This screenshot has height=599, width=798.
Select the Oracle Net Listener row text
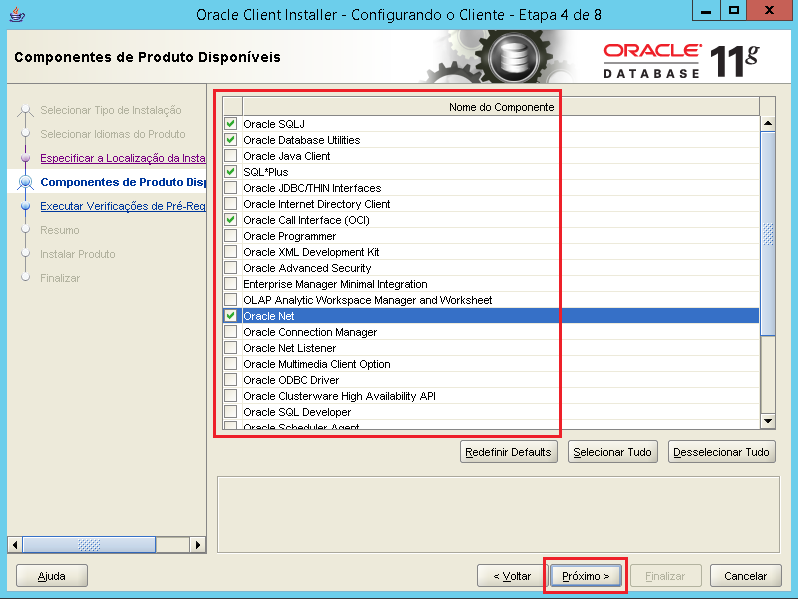click(x=290, y=348)
